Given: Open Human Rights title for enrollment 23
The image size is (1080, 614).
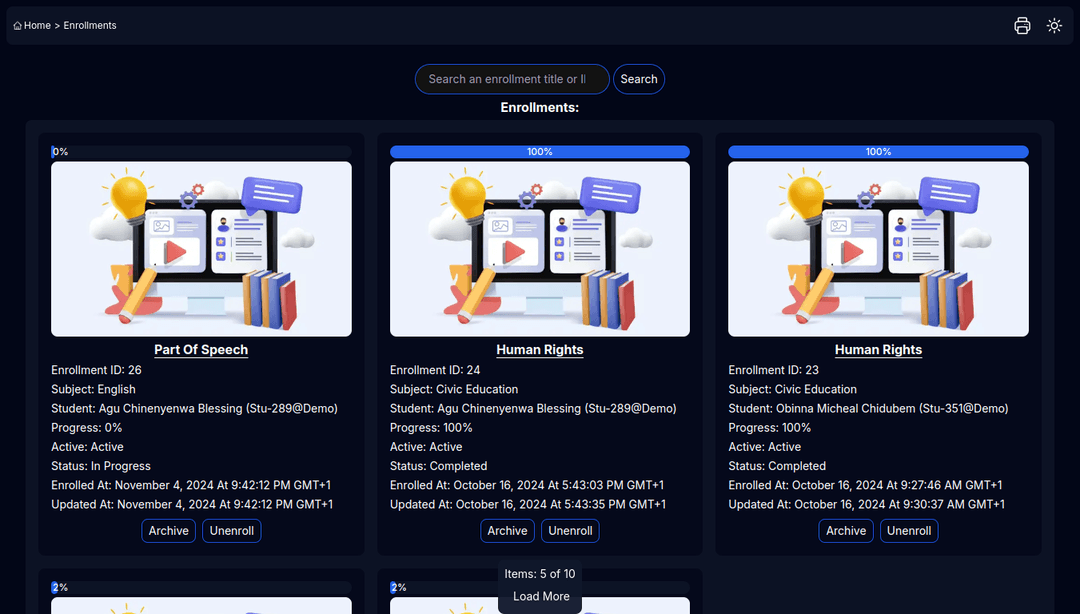Looking at the screenshot, I should click(878, 350).
